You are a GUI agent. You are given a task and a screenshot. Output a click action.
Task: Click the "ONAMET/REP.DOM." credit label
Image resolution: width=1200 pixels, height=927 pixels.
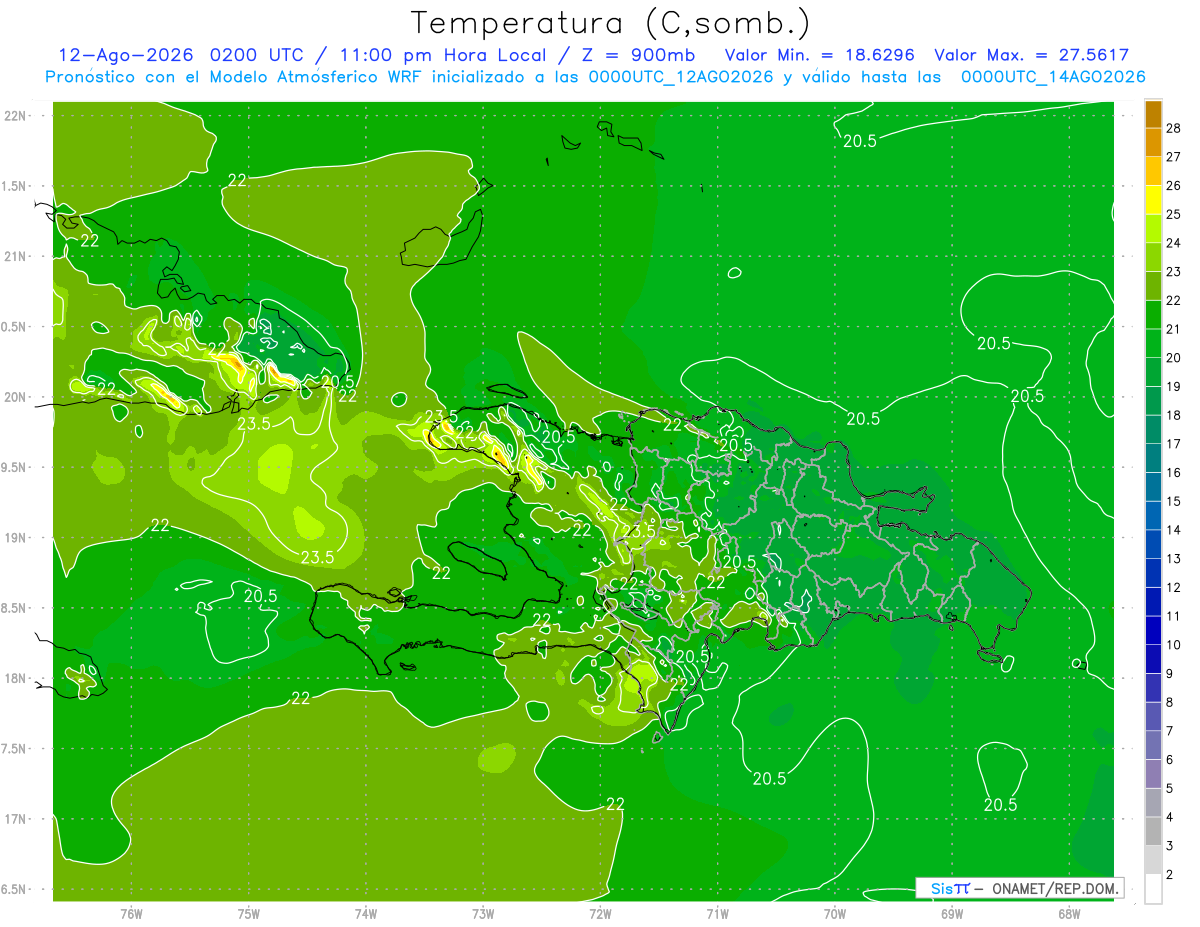(1055, 888)
